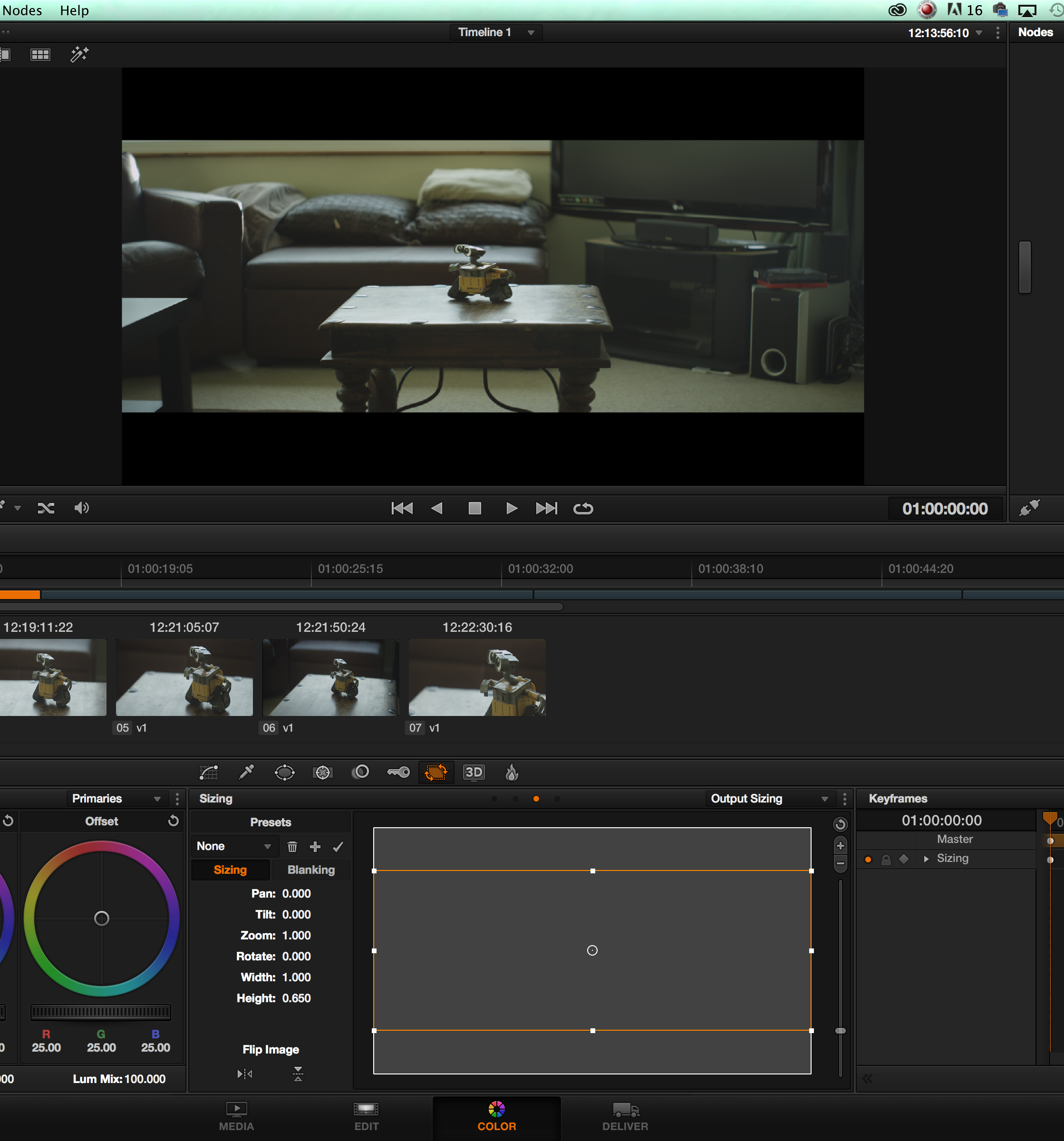Open the 3D stereoscopic palette
The image size is (1064, 1141).
(474, 773)
